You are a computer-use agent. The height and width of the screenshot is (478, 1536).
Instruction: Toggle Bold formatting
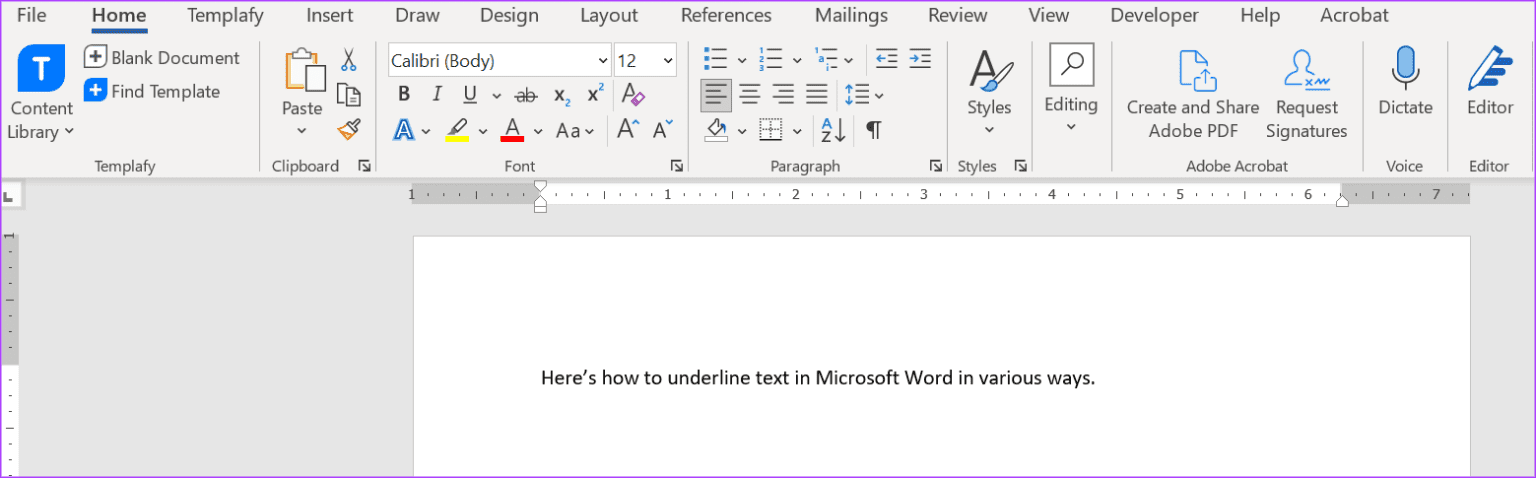(x=404, y=95)
